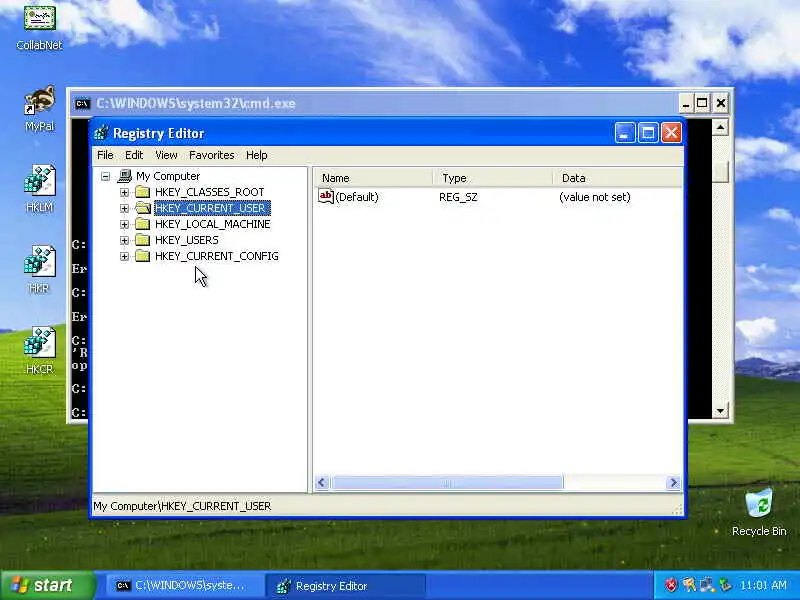Collapse the My Computer tree node
The height and width of the screenshot is (600, 800).
105,177
